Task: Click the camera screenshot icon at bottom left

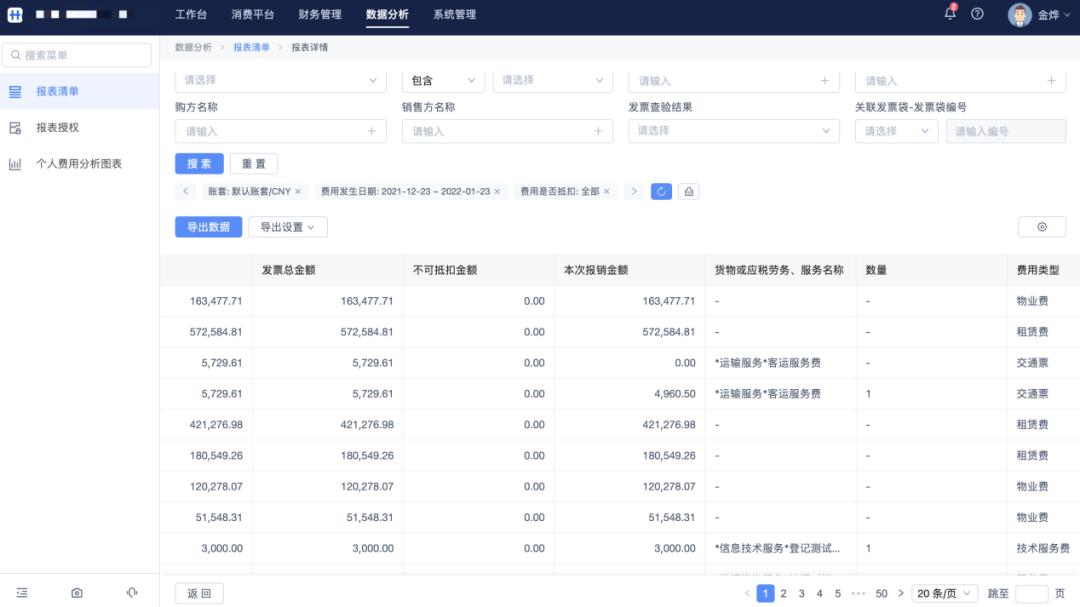Action: pyautogui.click(x=77, y=592)
